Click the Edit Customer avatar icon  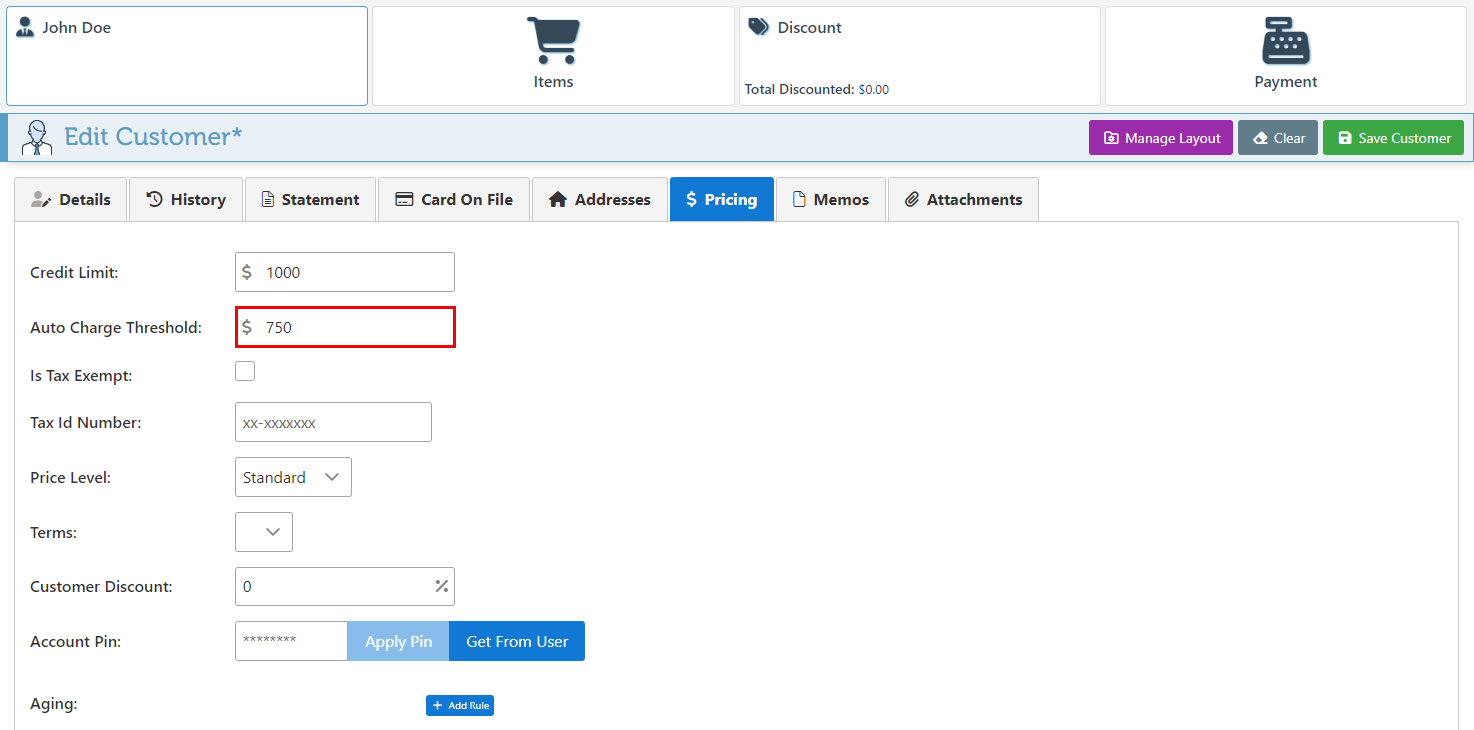(x=37, y=137)
